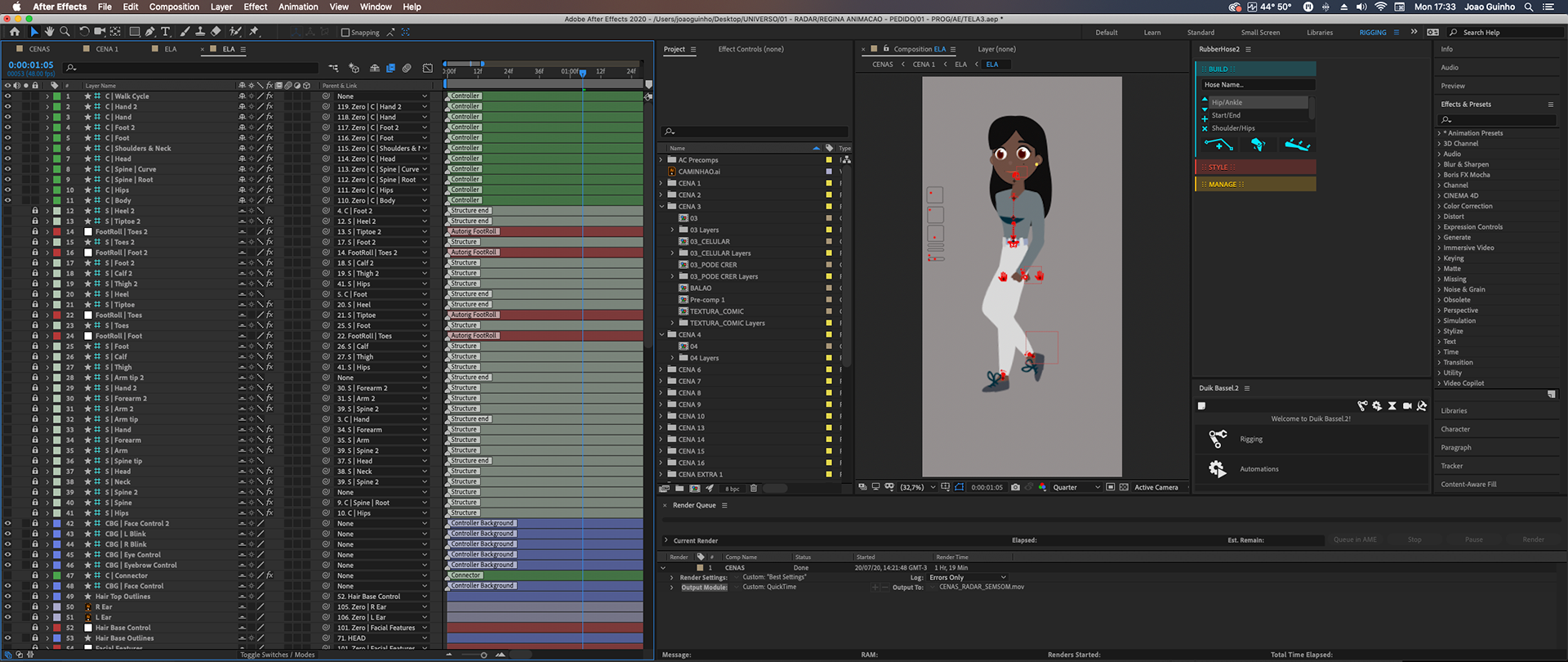Open the Composition menu
The image size is (1568, 662).
[x=174, y=7]
